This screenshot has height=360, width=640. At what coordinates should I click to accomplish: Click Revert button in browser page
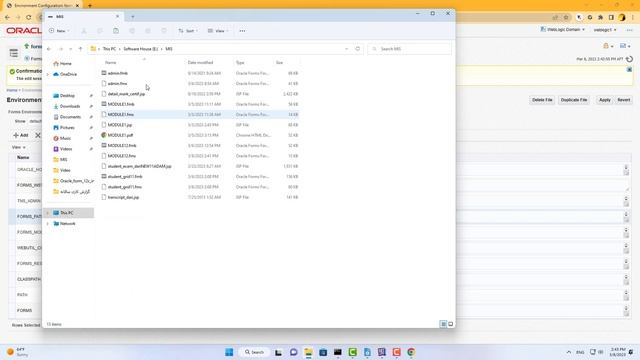[624, 100]
